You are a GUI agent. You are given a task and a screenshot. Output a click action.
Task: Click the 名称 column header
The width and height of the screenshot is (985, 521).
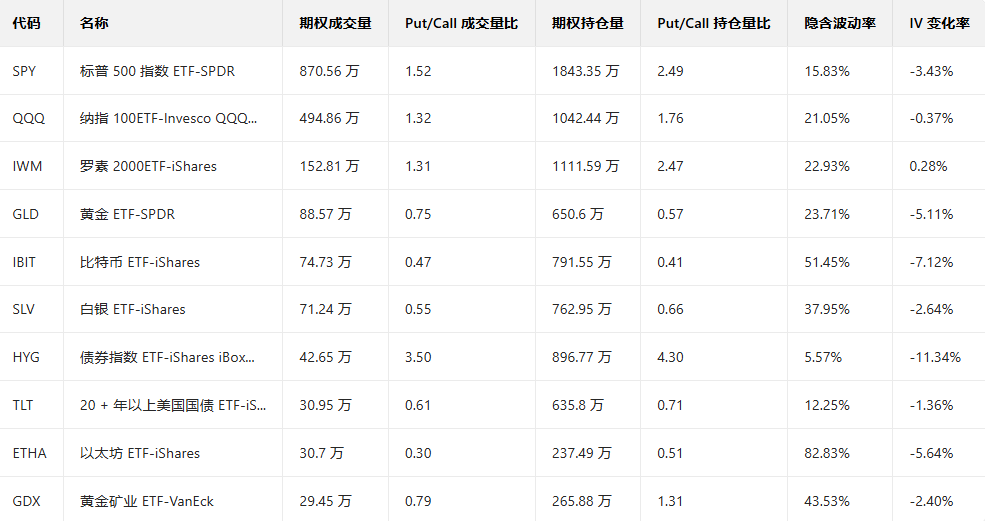click(93, 23)
